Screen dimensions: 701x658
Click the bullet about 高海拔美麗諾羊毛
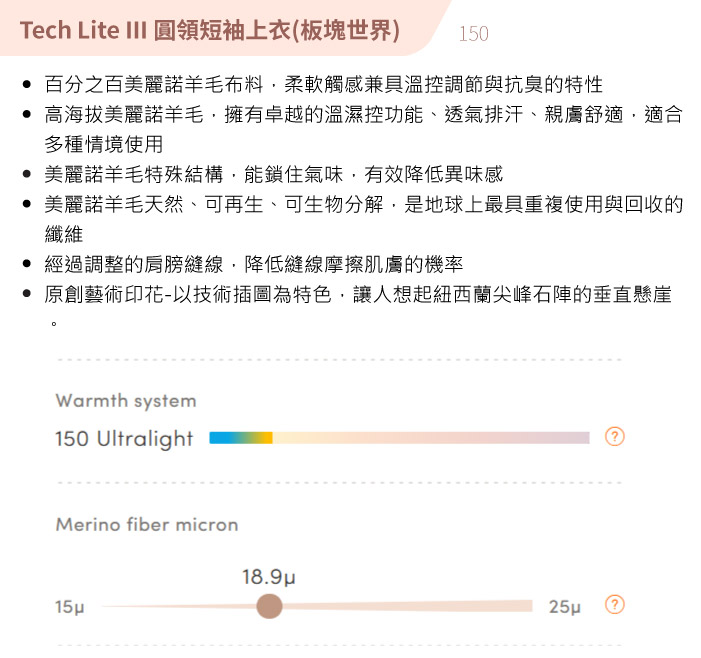point(363,129)
